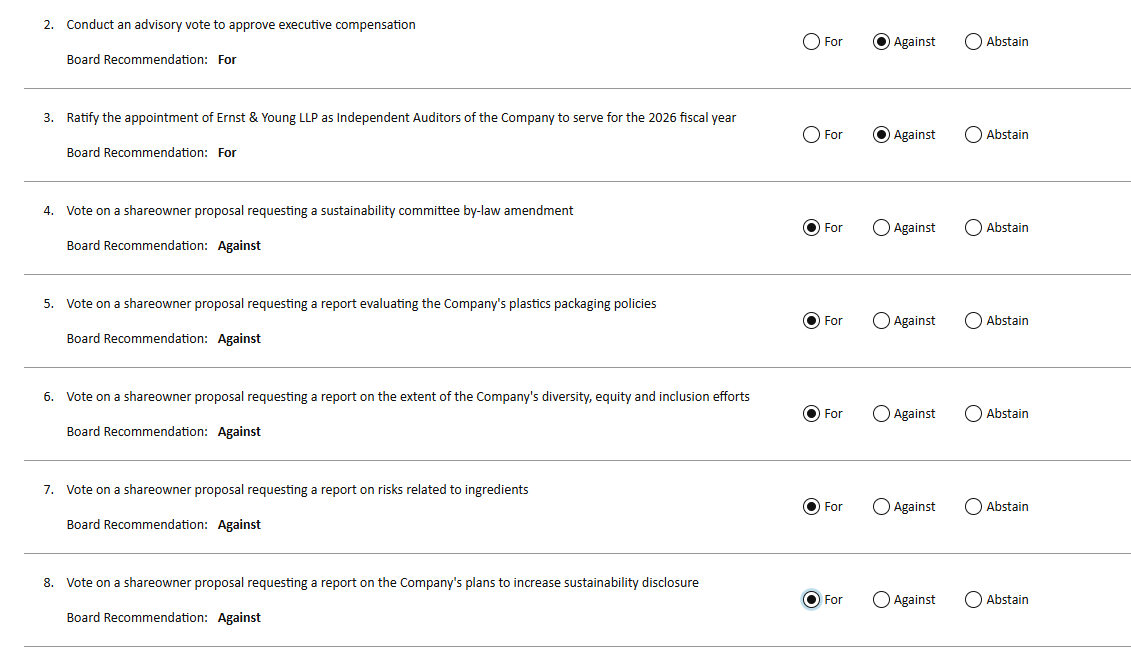
Task: Abstain on sustainability disclosure proposal 8
Action: coord(974,600)
